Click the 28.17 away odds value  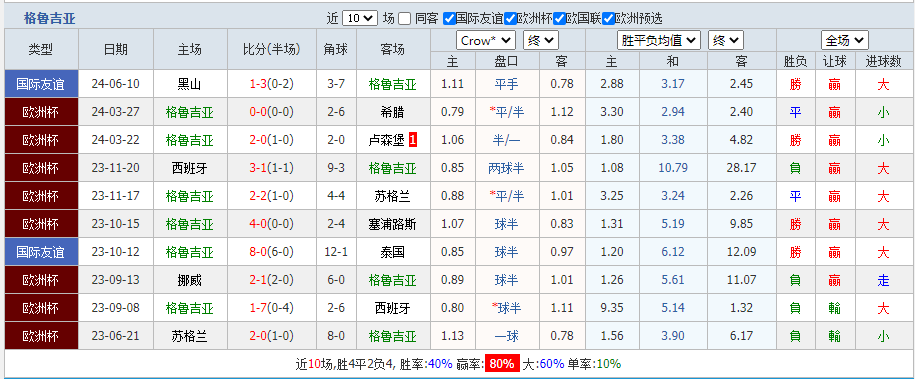[x=741, y=168]
